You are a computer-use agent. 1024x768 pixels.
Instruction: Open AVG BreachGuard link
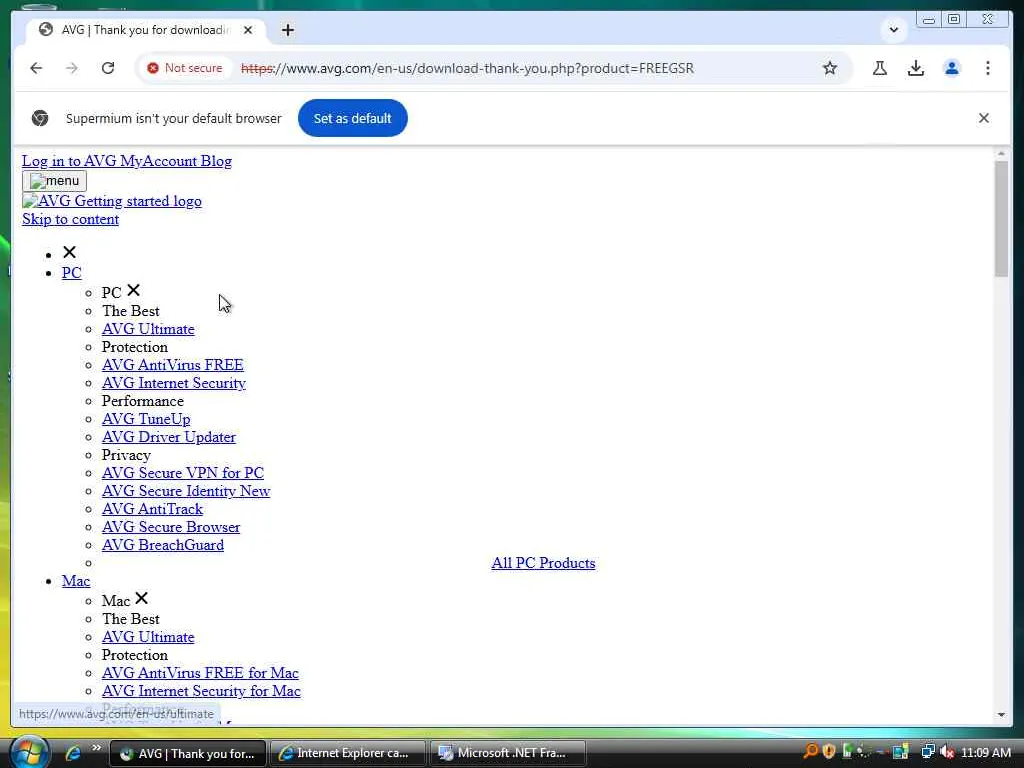163,545
